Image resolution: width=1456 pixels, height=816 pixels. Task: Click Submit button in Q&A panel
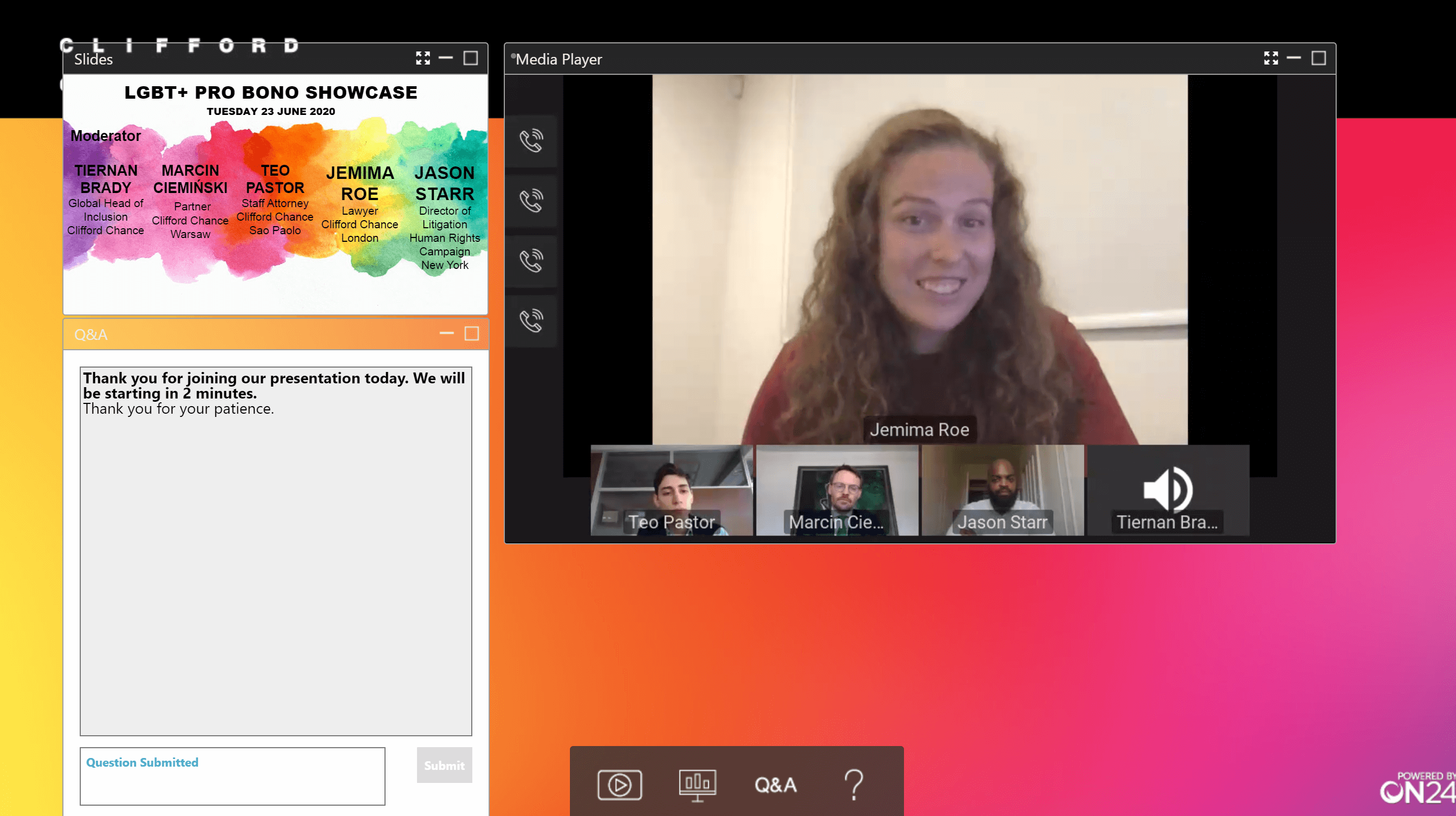click(444, 765)
